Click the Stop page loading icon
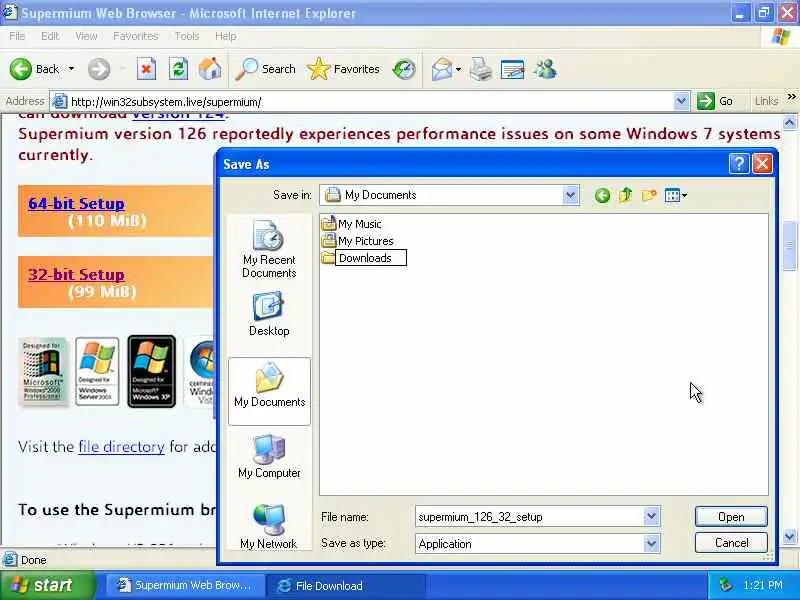The height and width of the screenshot is (600, 800). pos(146,69)
